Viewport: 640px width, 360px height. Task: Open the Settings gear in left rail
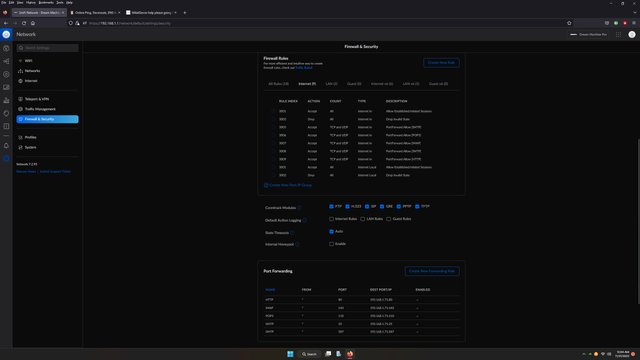6,158
